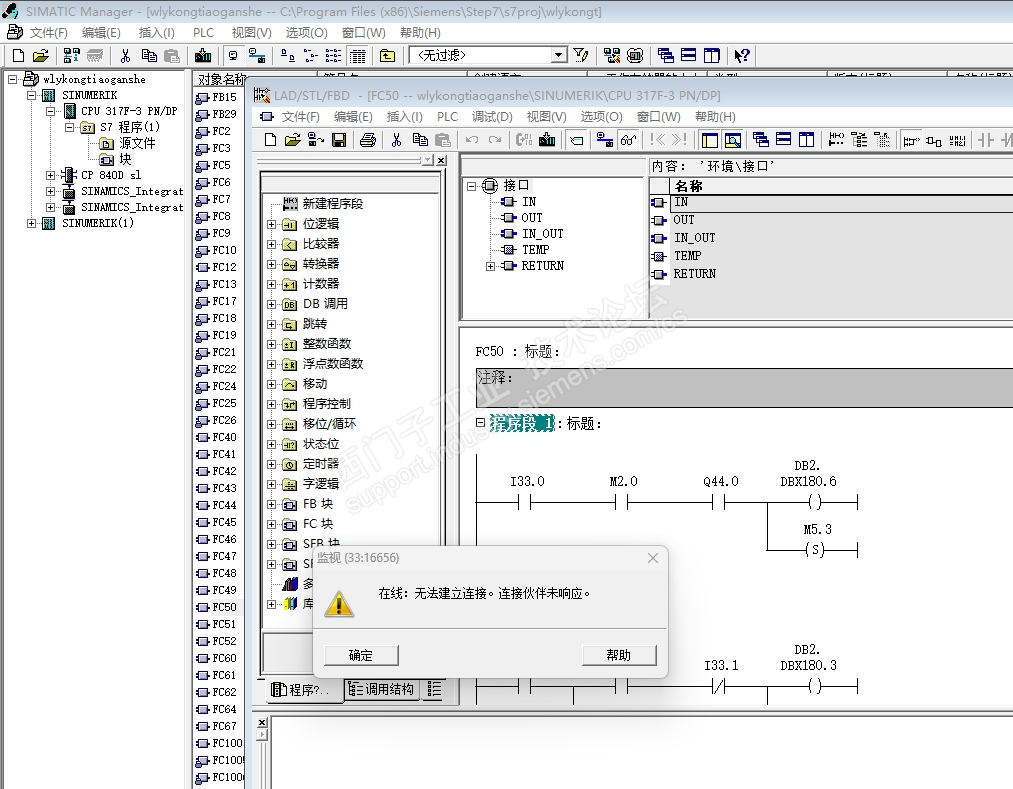Click the Save icon in LAD editor toolbar
Screen dimensions: 1013x789
point(339,140)
